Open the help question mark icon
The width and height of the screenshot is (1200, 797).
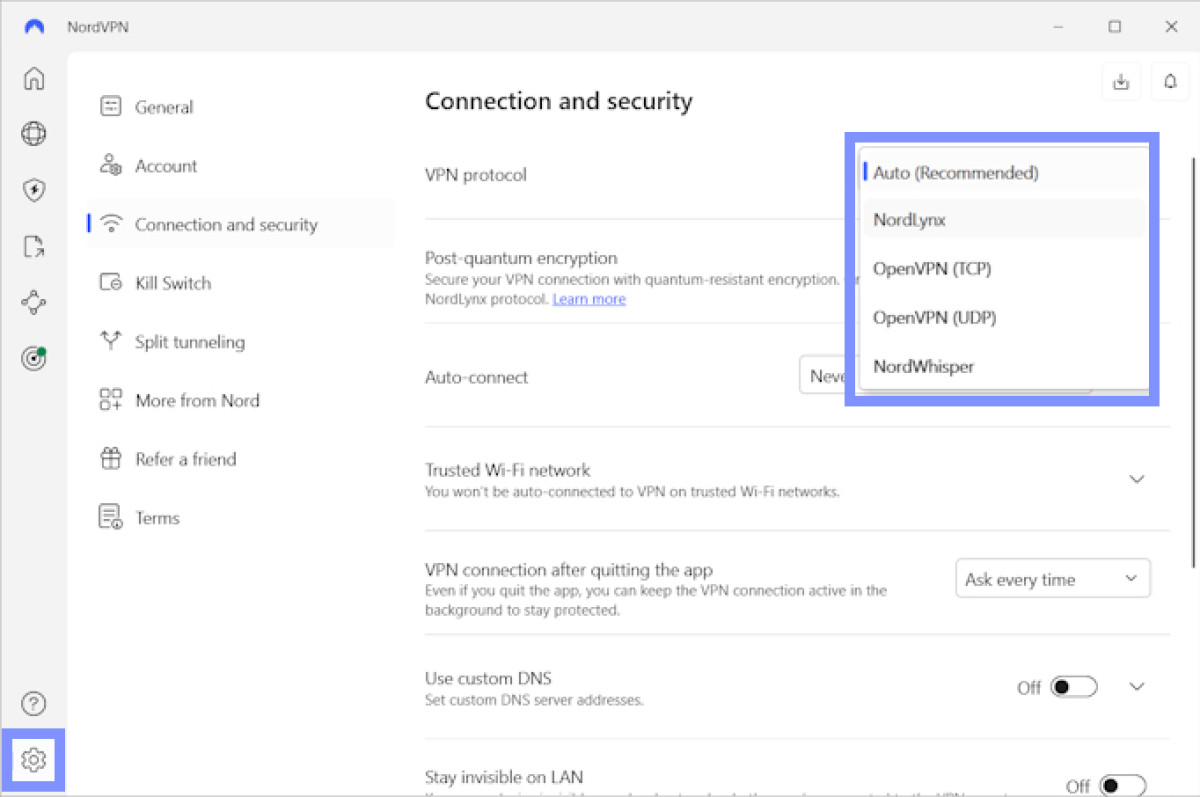[34, 703]
